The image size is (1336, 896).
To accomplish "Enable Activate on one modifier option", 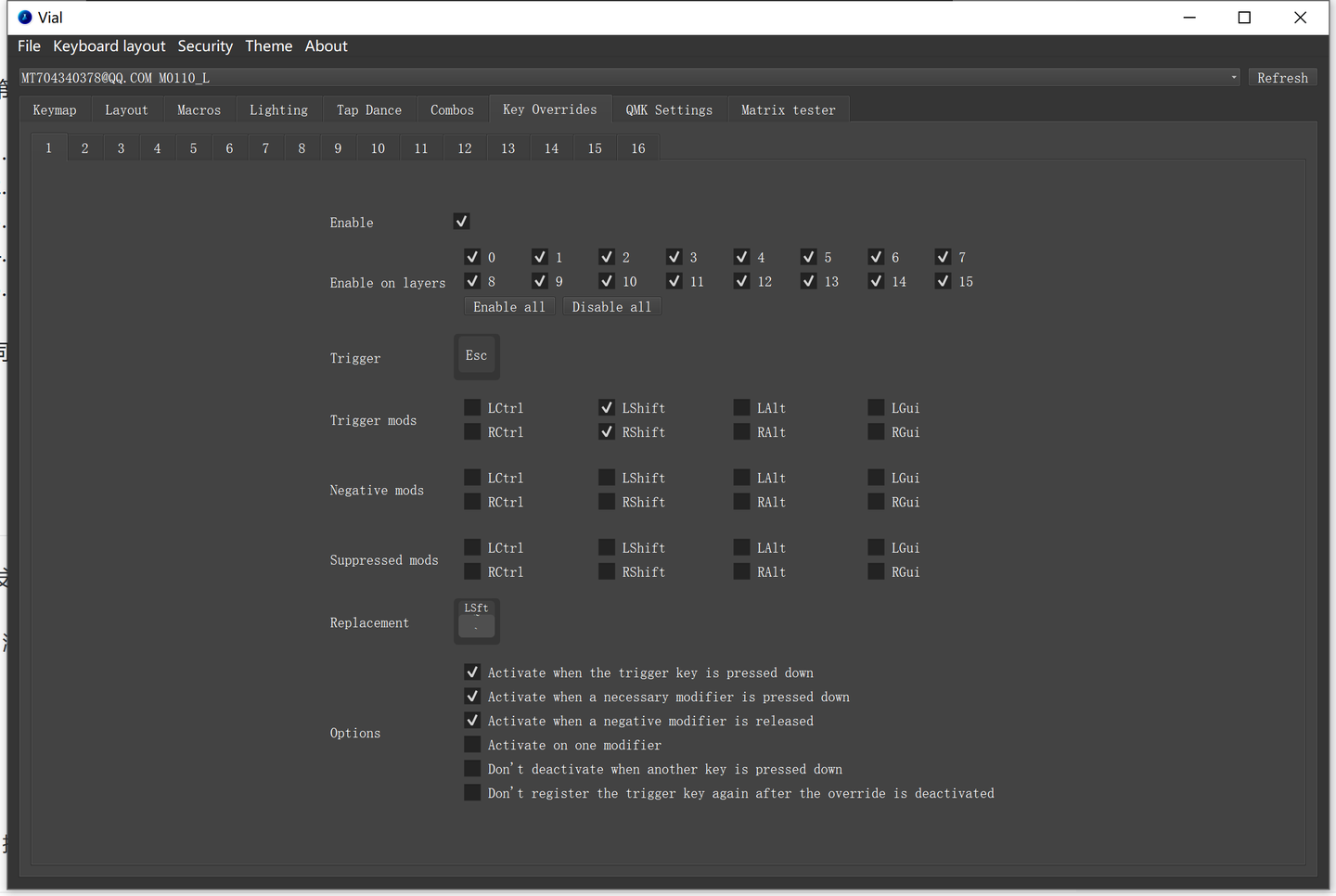I will tap(472, 745).
